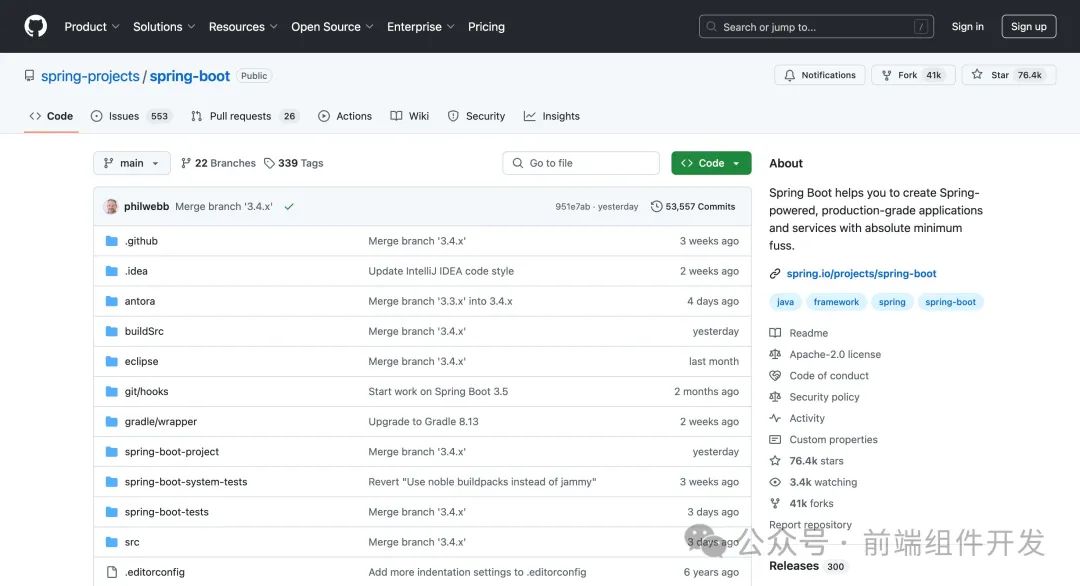
Task: Switch to the Issues tab
Action: pos(130,116)
